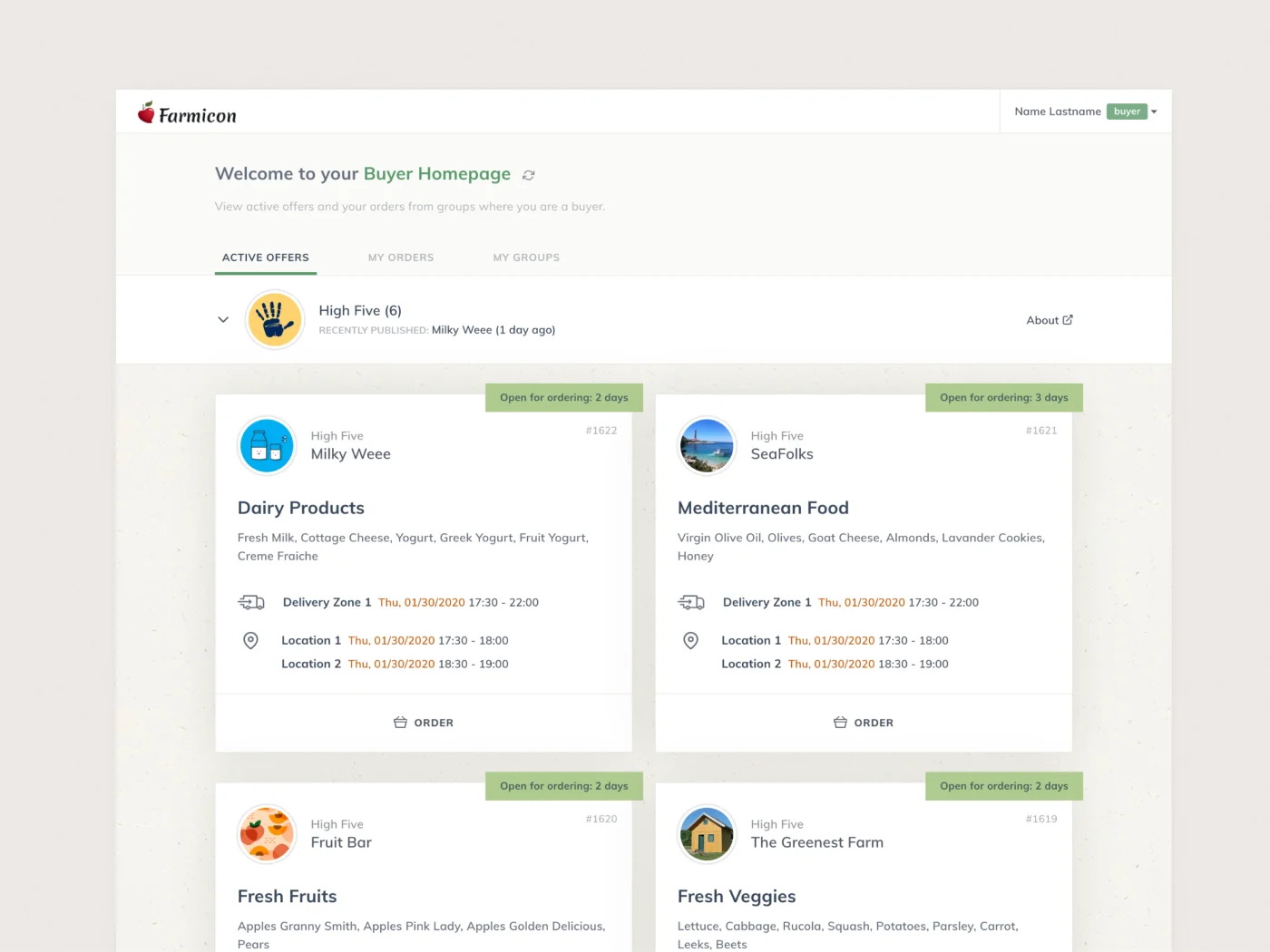1270x952 pixels.
Task: Click the location pin icon in Dairy Products card
Action: click(251, 641)
